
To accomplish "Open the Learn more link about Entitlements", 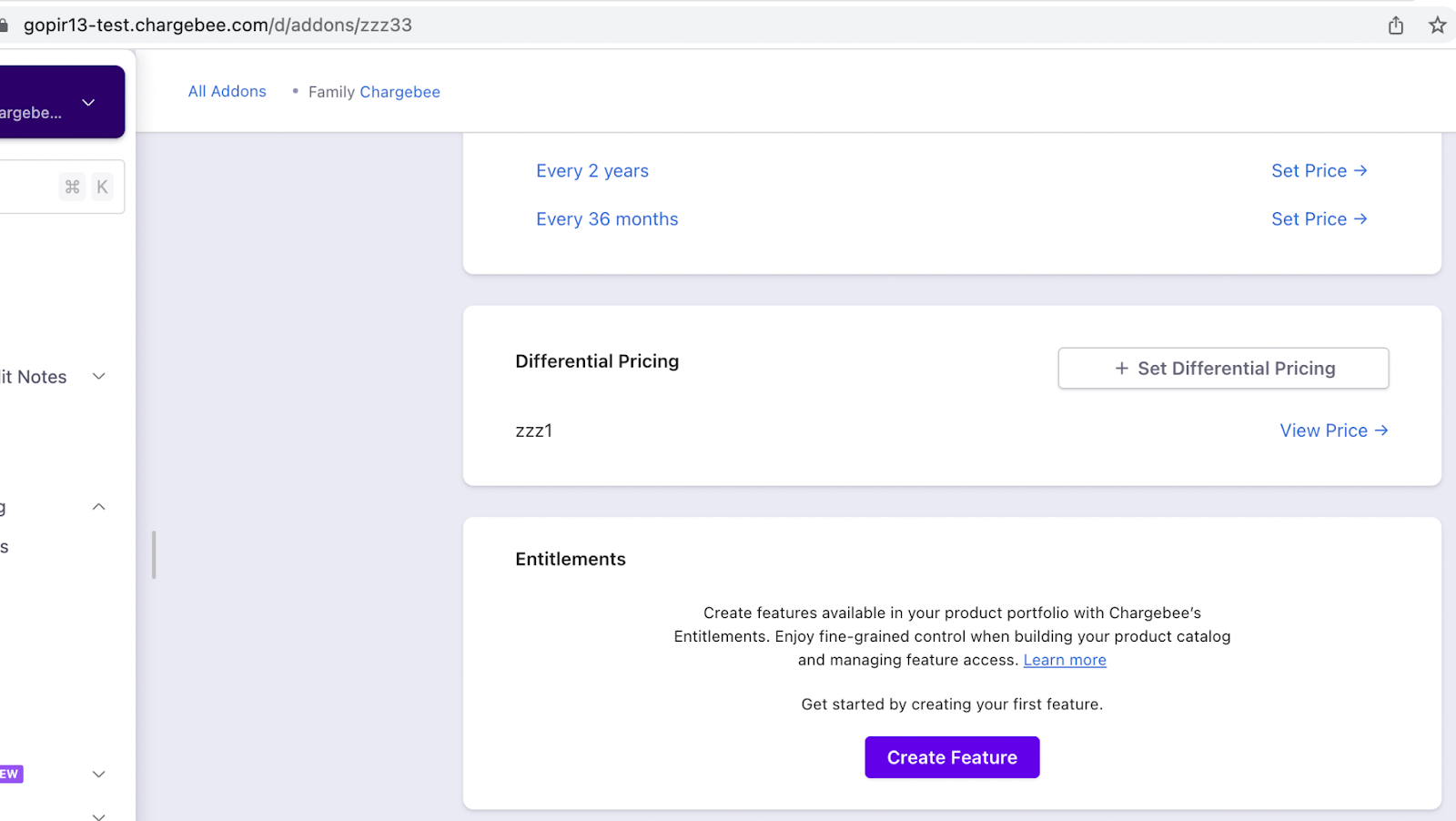I will (1065, 660).
